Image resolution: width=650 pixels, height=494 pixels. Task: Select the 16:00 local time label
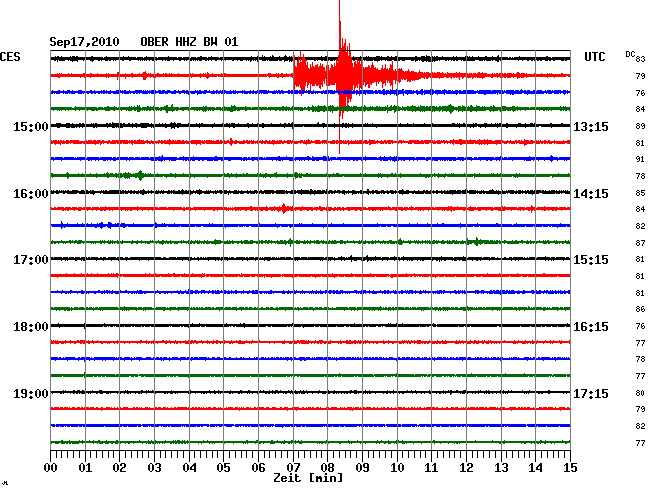click(x=31, y=194)
